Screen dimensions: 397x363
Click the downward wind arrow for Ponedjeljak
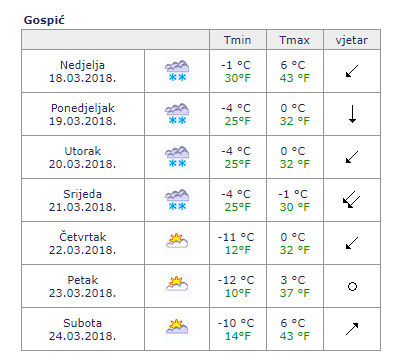(x=352, y=114)
